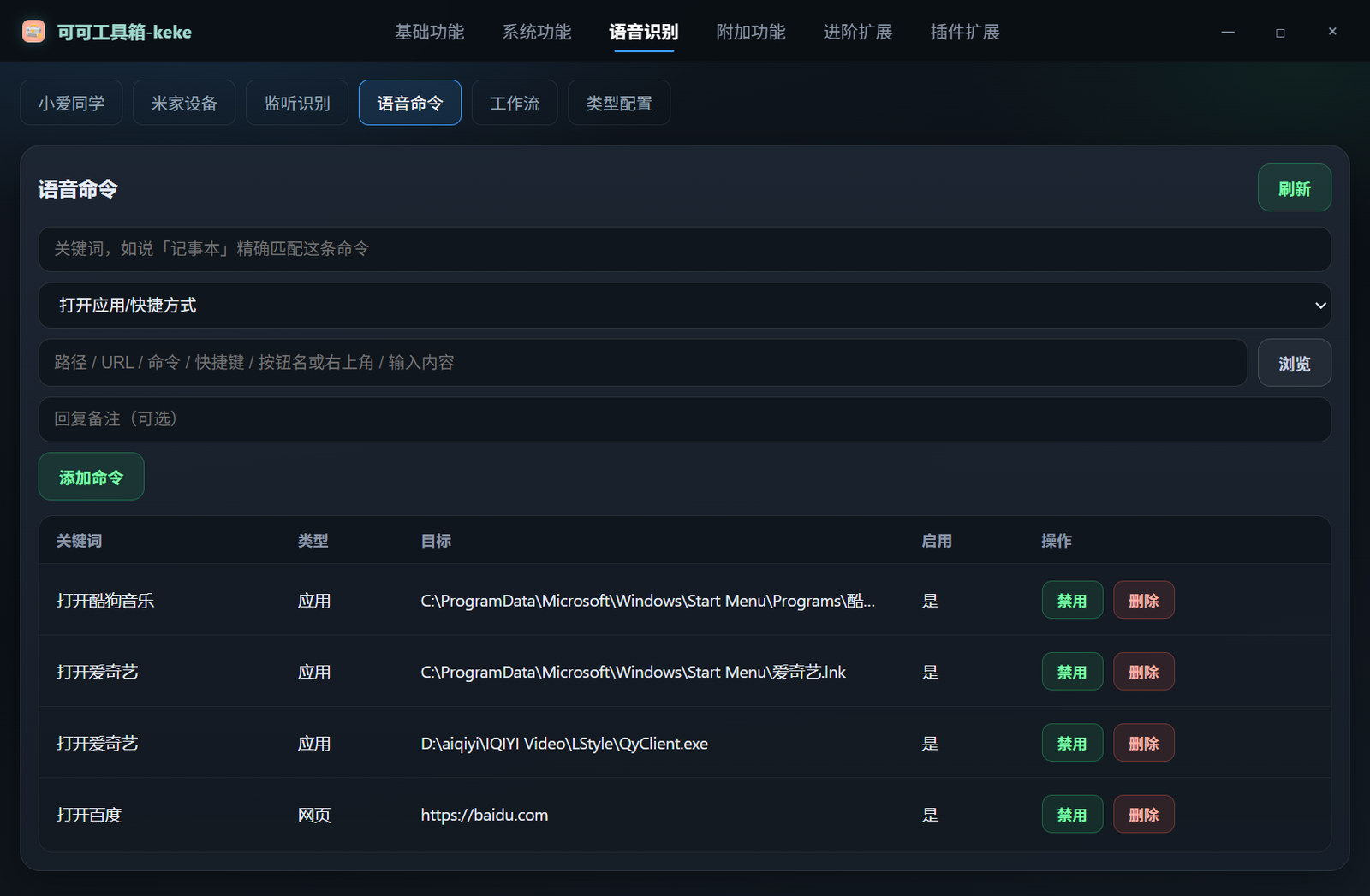1370x896 pixels.
Task: Click the 操作 column header
Action: [1057, 541]
